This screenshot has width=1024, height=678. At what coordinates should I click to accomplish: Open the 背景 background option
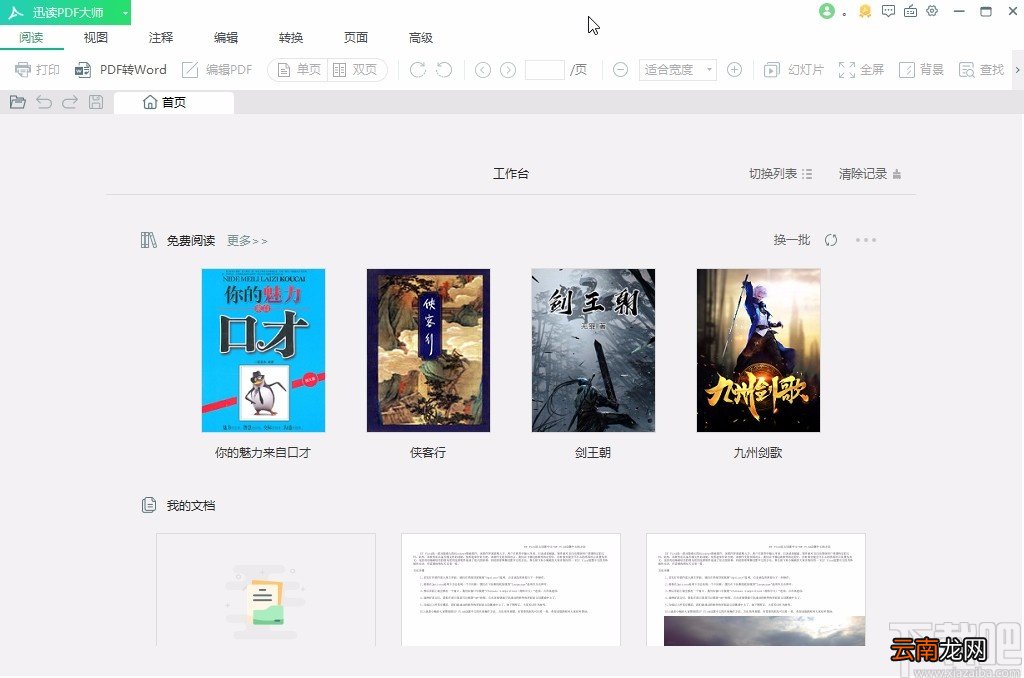(921, 69)
